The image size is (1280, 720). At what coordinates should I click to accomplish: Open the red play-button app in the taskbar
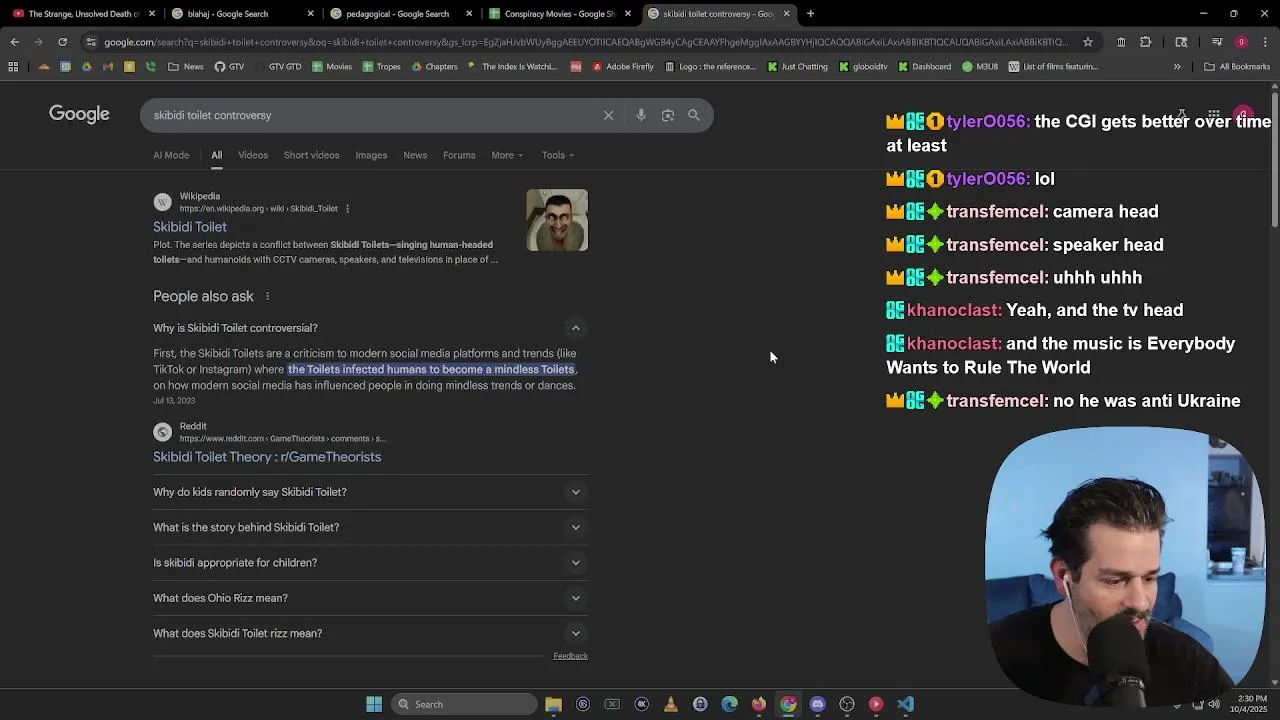coord(876,704)
